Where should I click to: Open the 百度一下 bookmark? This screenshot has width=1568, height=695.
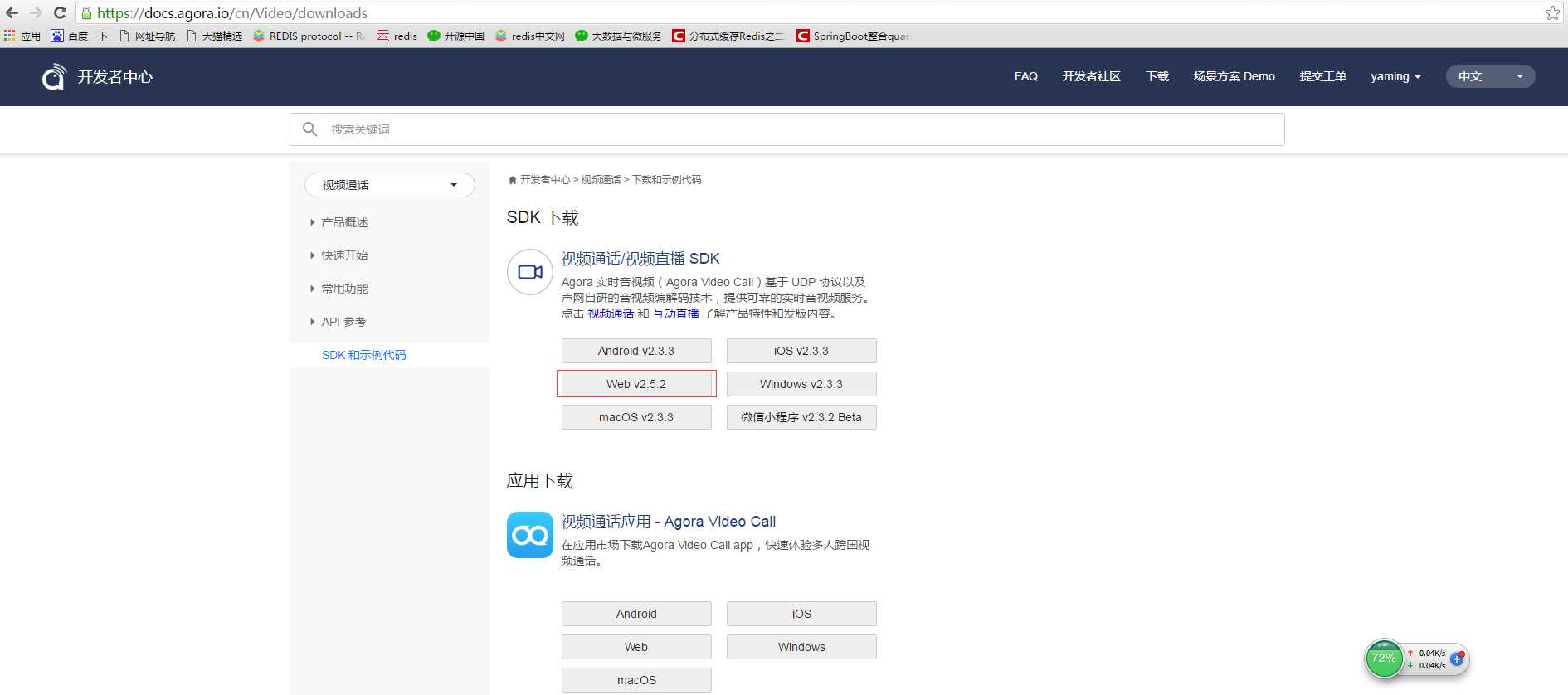pyautogui.click(x=80, y=36)
